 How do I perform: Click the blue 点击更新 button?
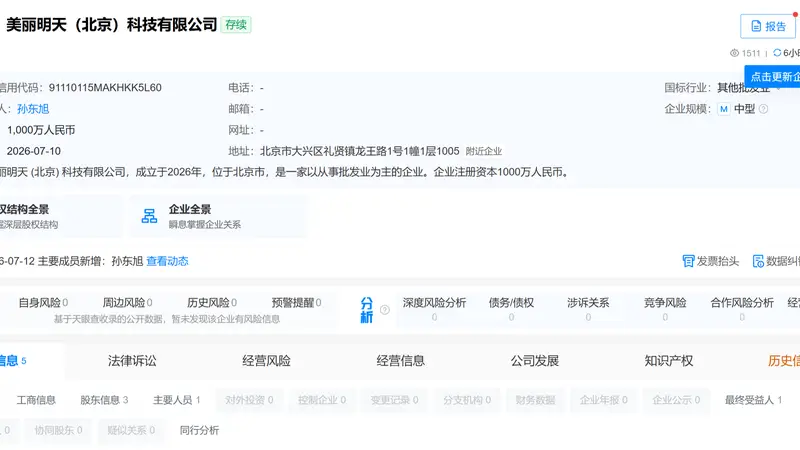tap(772, 77)
